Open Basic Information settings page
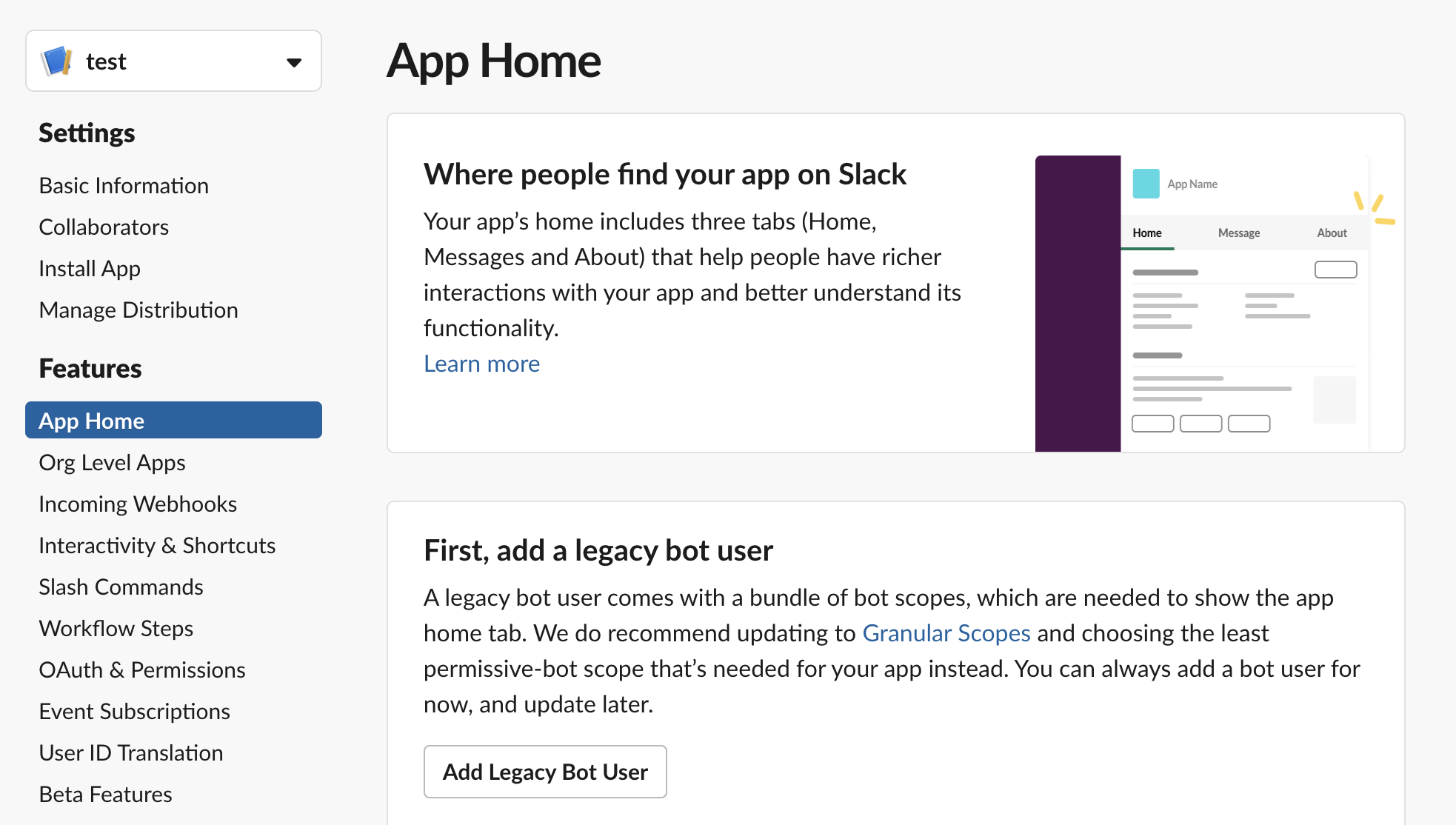1456x825 pixels. tap(124, 185)
